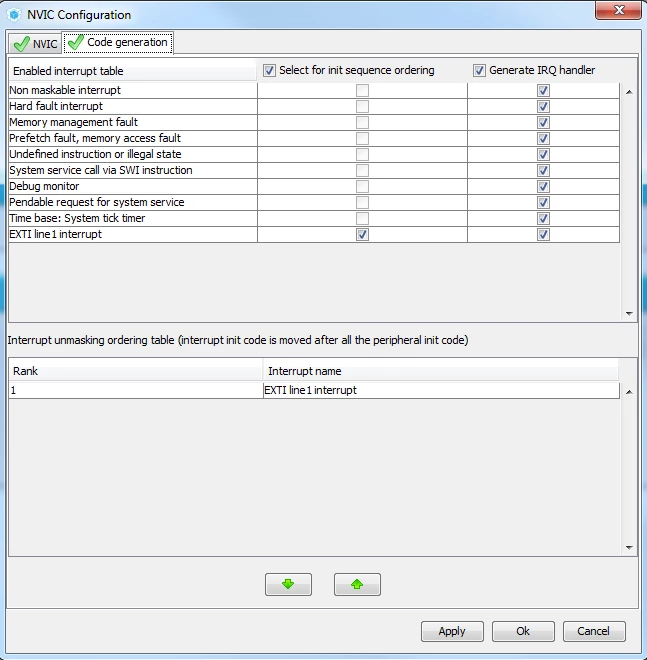Screen dimensions: 647x660
Task: Uncheck IRQ handler for System service call row
Action: tap(543, 170)
